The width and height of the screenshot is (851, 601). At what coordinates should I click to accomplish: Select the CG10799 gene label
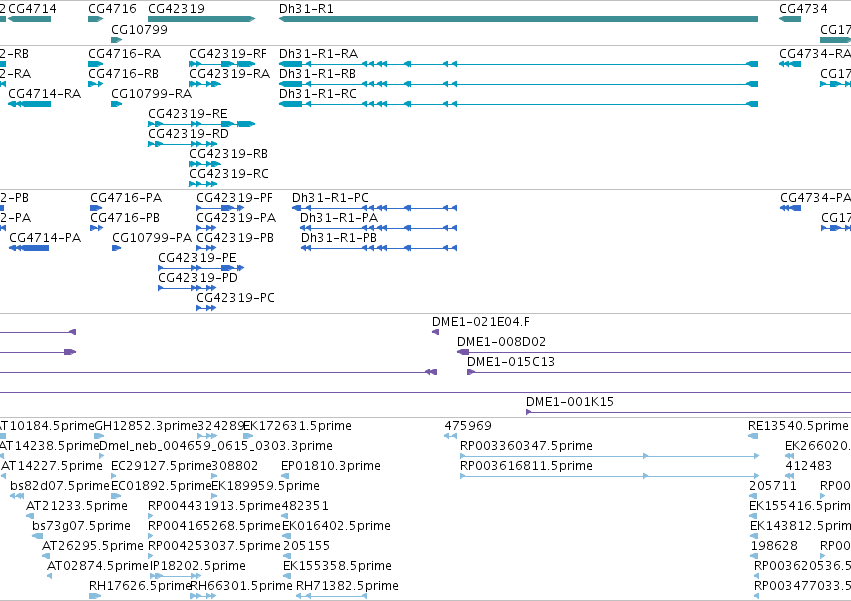(139, 29)
